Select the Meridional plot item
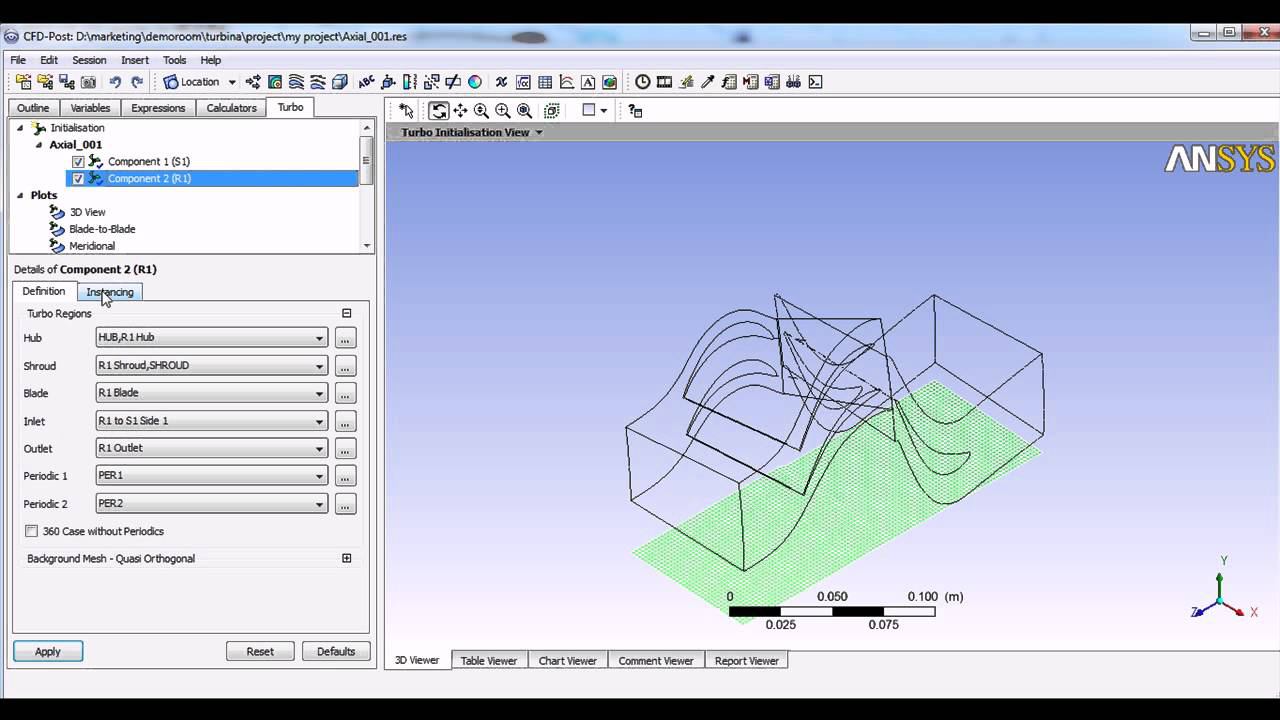 pyautogui.click(x=92, y=246)
